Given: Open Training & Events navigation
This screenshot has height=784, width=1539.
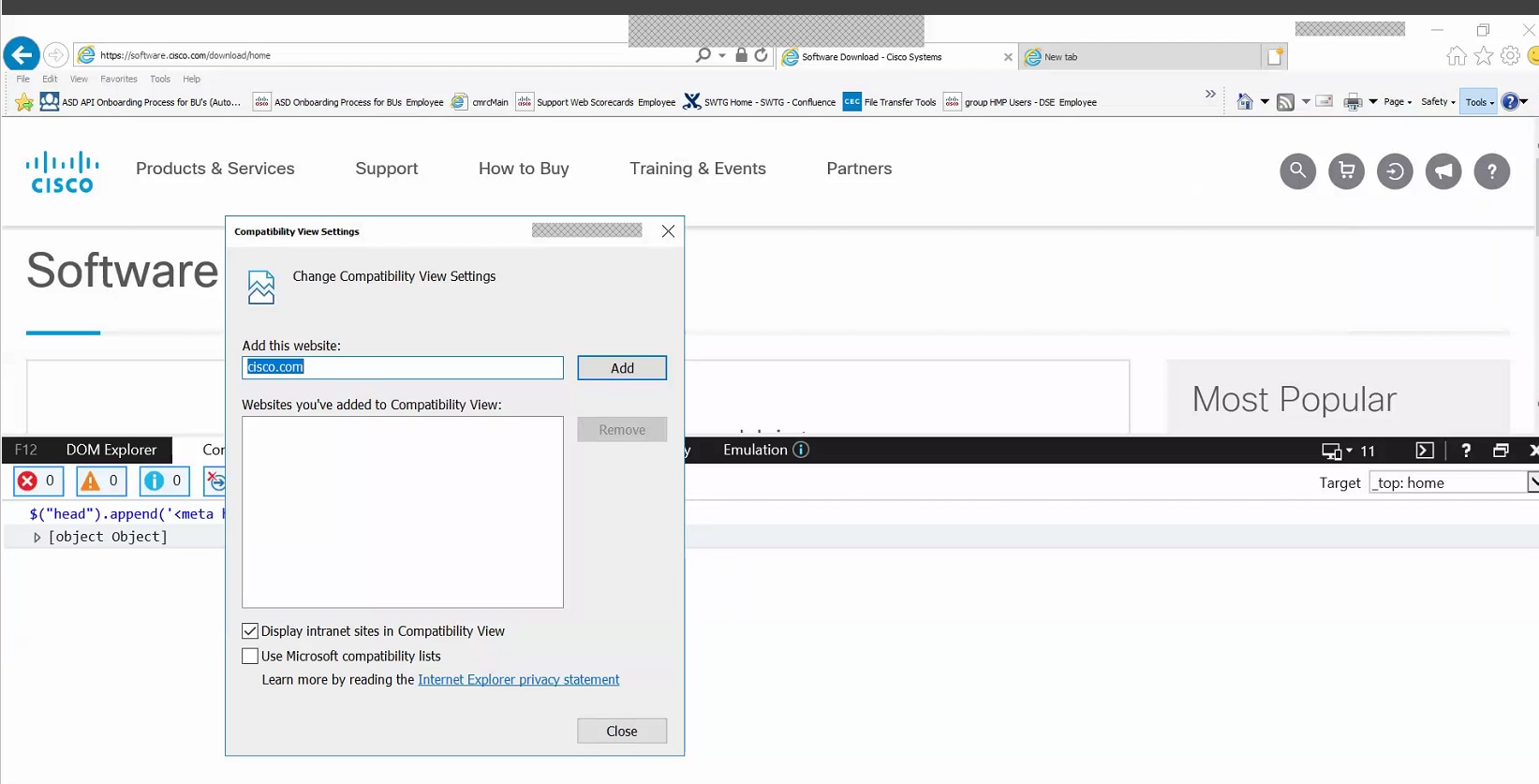Looking at the screenshot, I should point(698,169).
